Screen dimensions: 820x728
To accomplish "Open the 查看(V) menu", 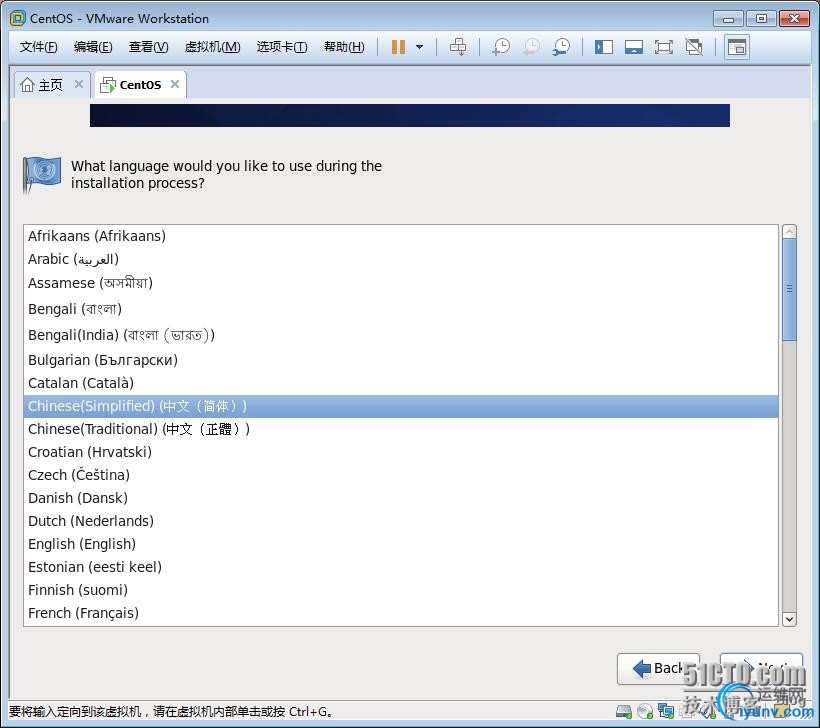I will [149, 47].
